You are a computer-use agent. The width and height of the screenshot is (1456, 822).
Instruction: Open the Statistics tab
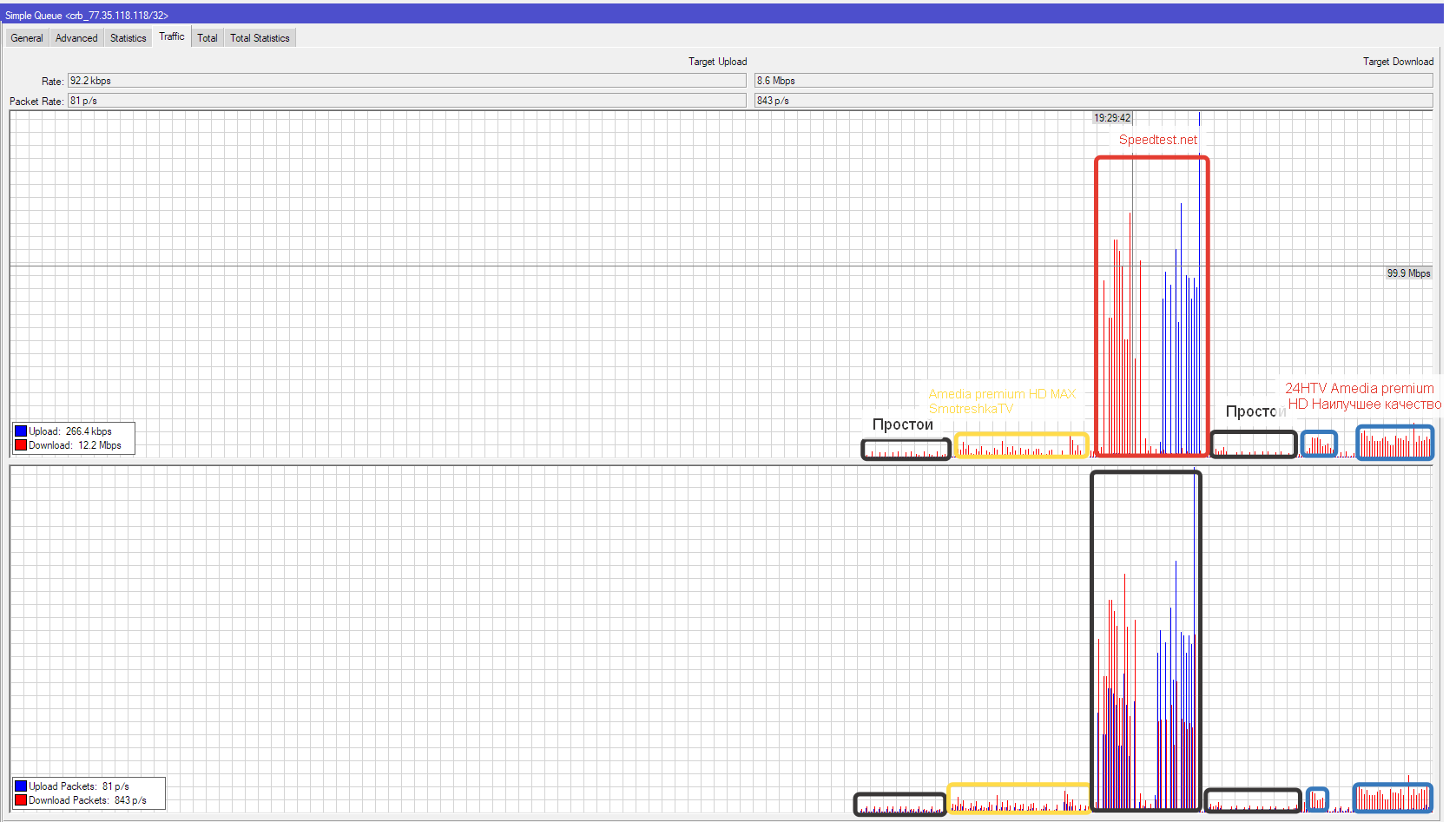tap(128, 38)
